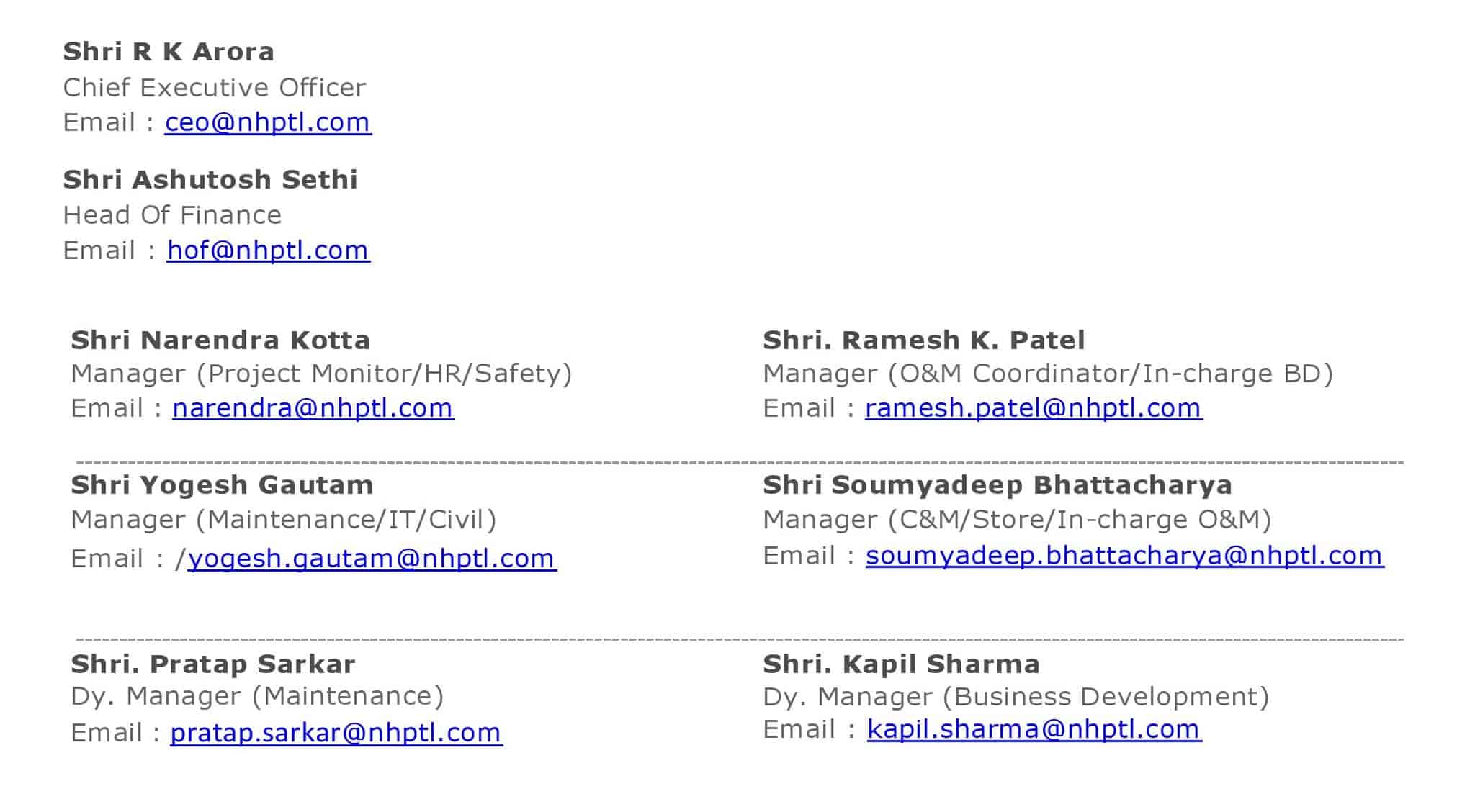This screenshot has height=812, width=1457.
Task: Open yogesh.gautam@nhptl.com email link
Action: [x=372, y=559]
